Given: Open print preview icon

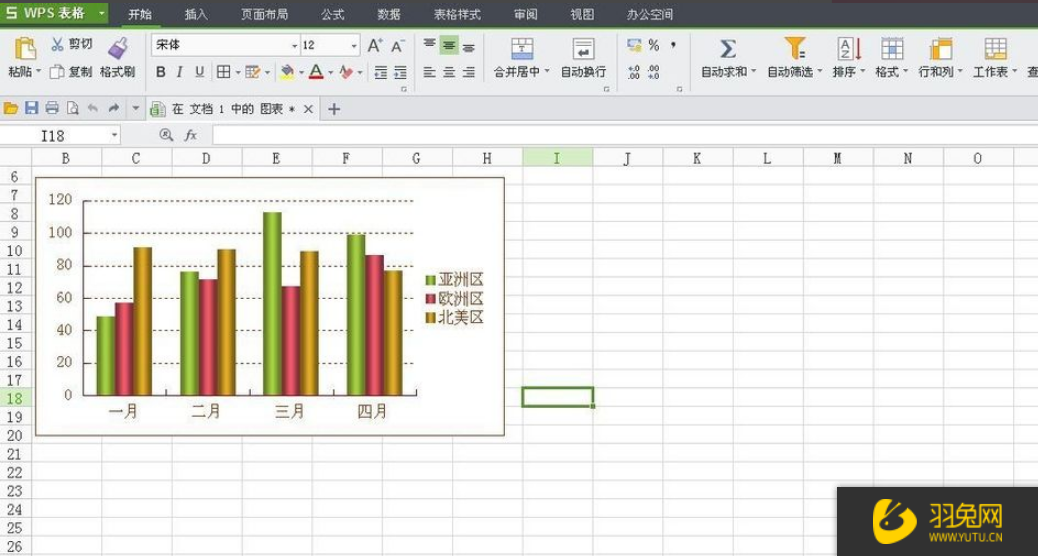Looking at the screenshot, I should click(x=72, y=108).
